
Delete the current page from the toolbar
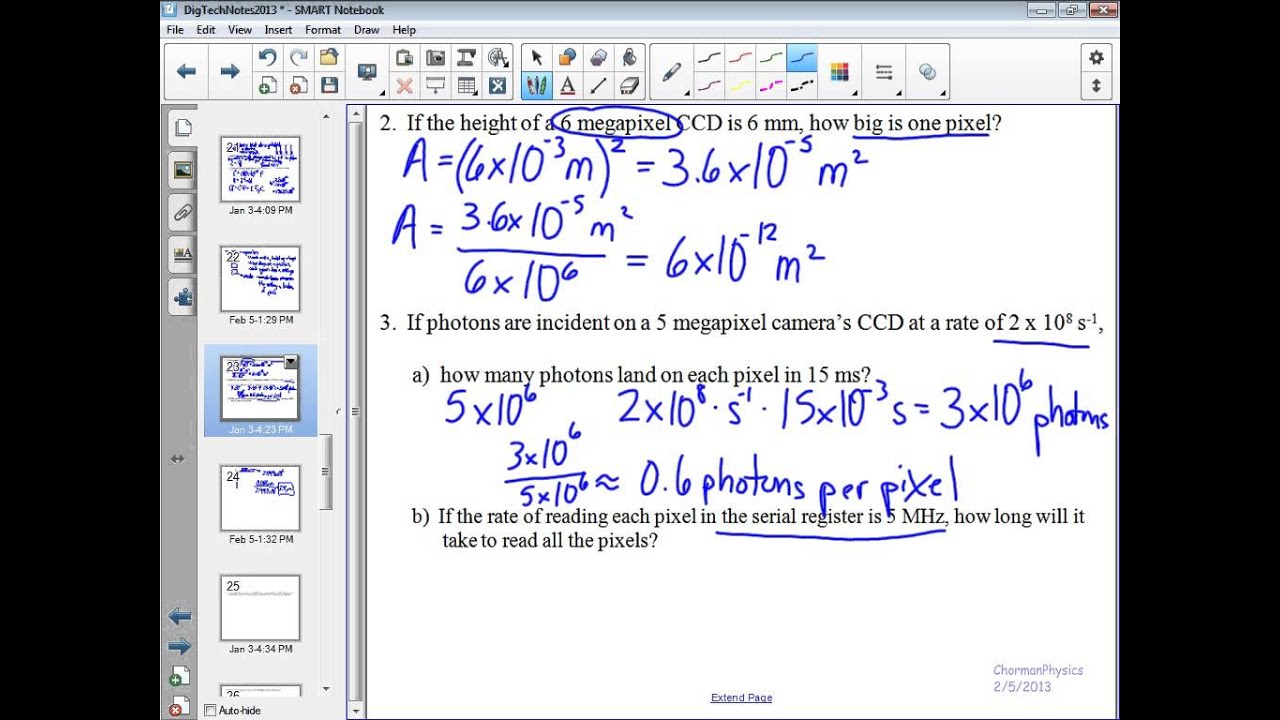(x=298, y=86)
